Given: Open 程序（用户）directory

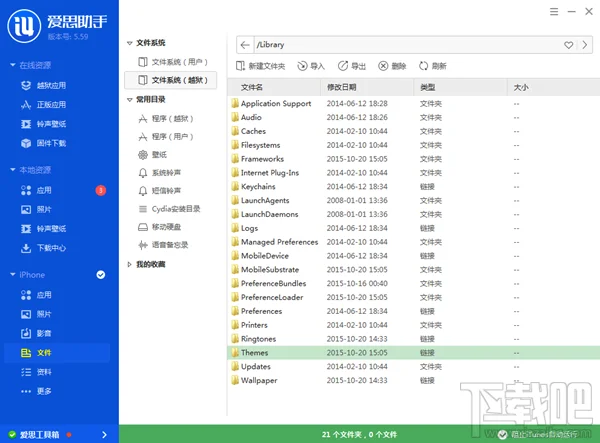Looking at the screenshot, I should click(x=166, y=137).
